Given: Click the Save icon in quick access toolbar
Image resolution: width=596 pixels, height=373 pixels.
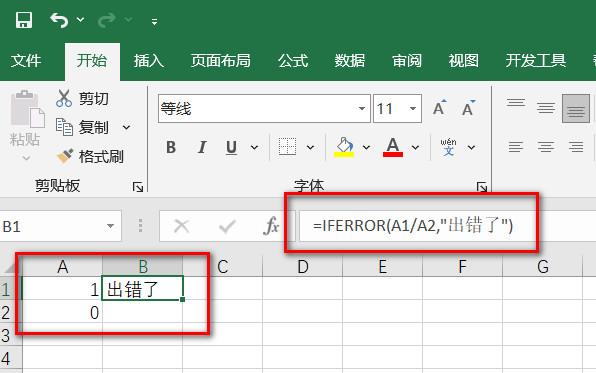Looking at the screenshot, I should tap(24, 20).
